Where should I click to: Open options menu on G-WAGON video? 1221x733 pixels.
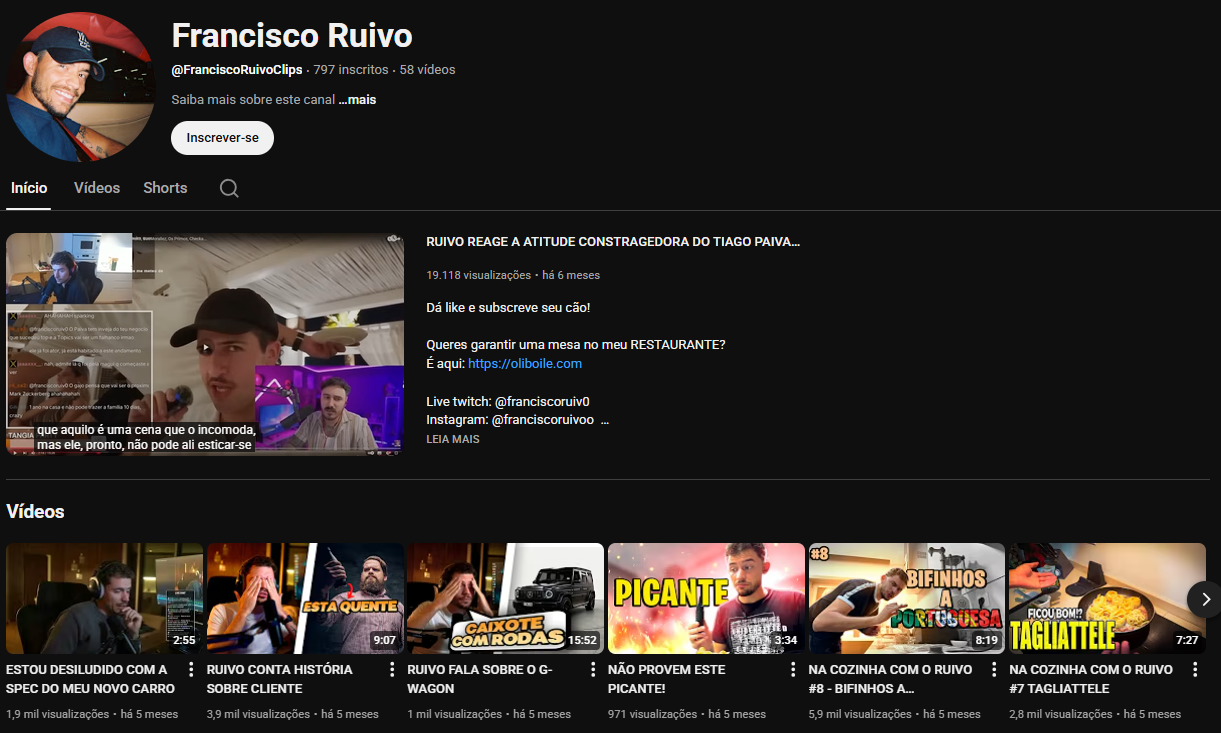click(x=595, y=668)
